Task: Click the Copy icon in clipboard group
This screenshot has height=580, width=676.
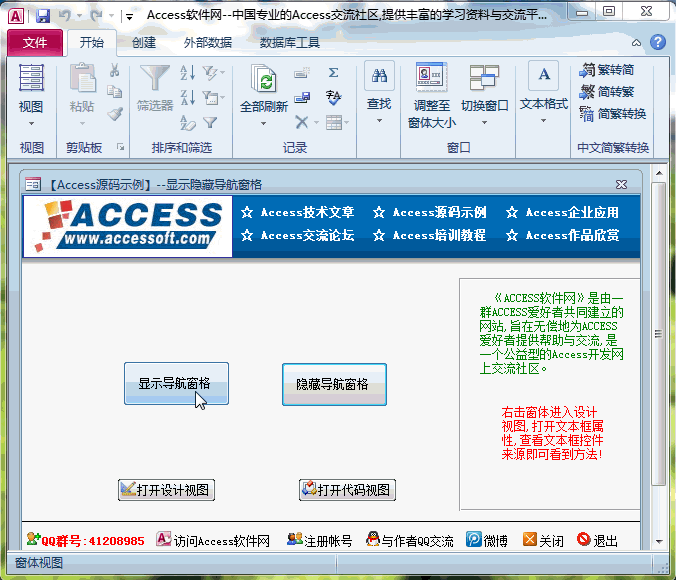Action: click(x=114, y=92)
